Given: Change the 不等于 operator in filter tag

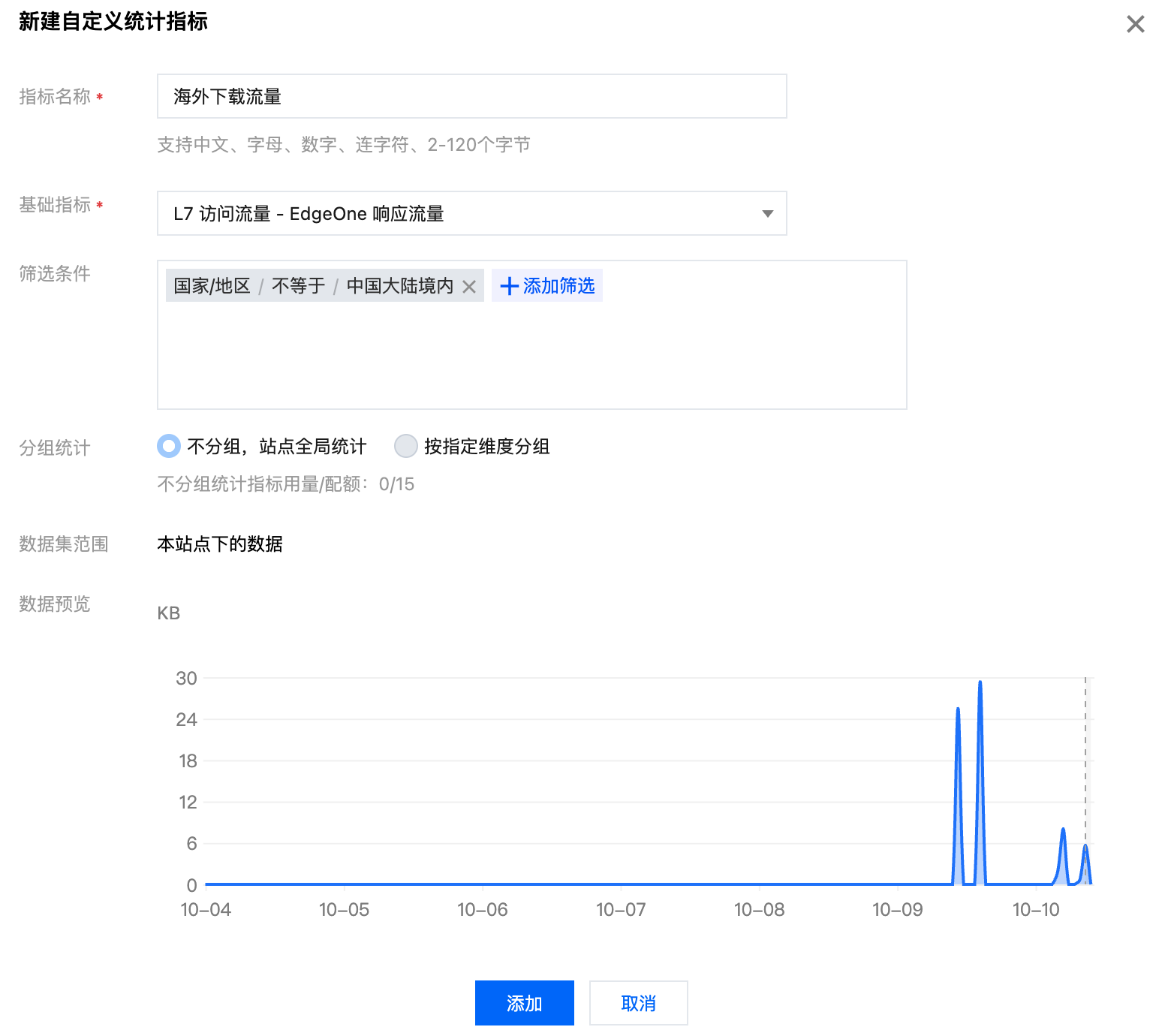Looking at the screenshot, I should 298,286.
